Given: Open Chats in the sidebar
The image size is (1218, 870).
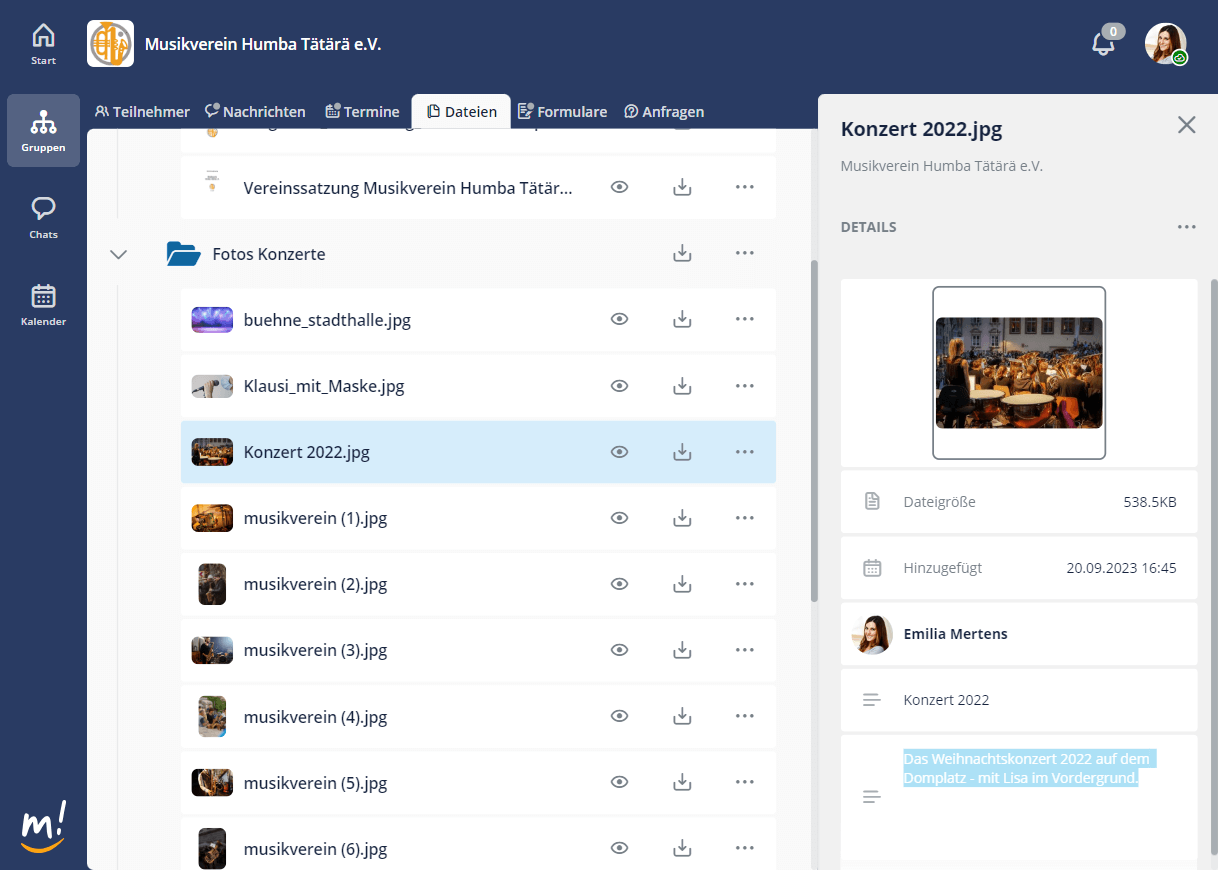Looking at the screenshot, I should coord(43,217).
